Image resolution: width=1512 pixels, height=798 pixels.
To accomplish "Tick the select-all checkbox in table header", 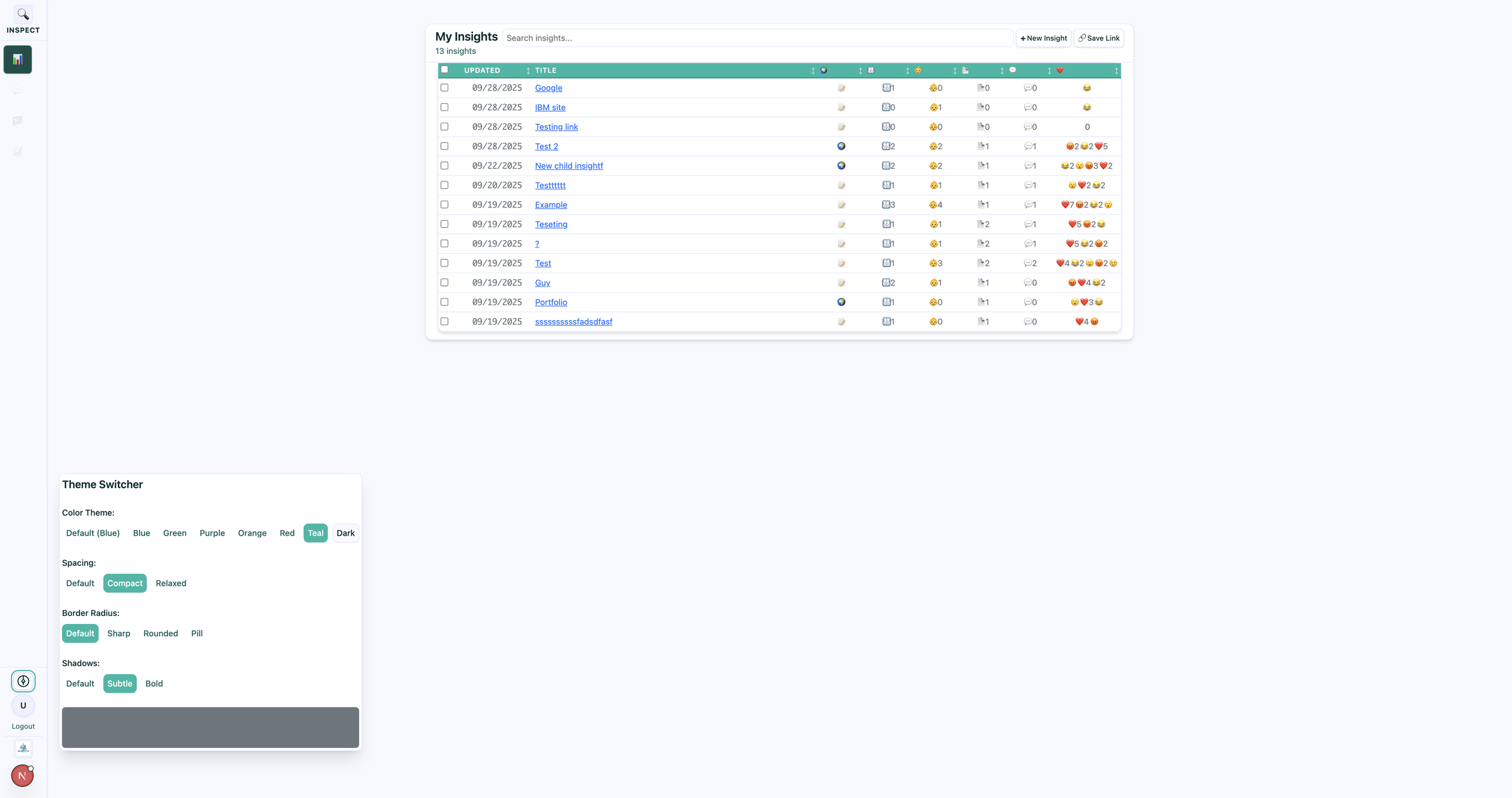I will click(445, 70).
